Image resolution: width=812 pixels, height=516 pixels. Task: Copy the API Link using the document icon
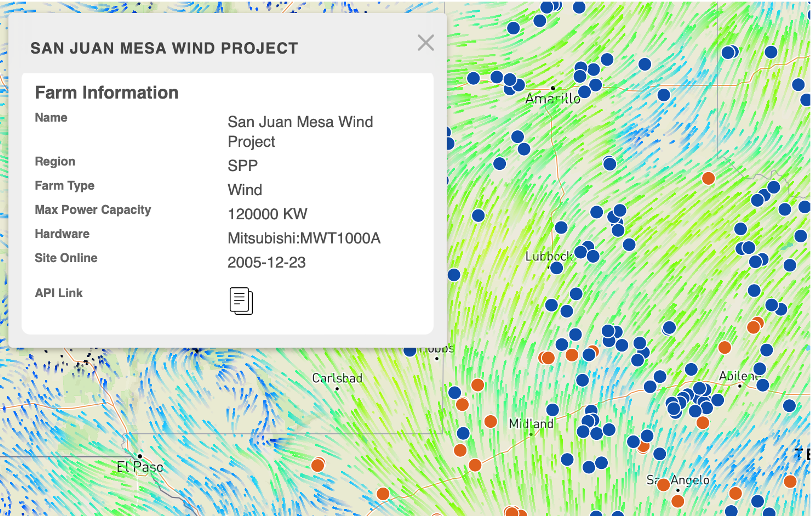241,300
